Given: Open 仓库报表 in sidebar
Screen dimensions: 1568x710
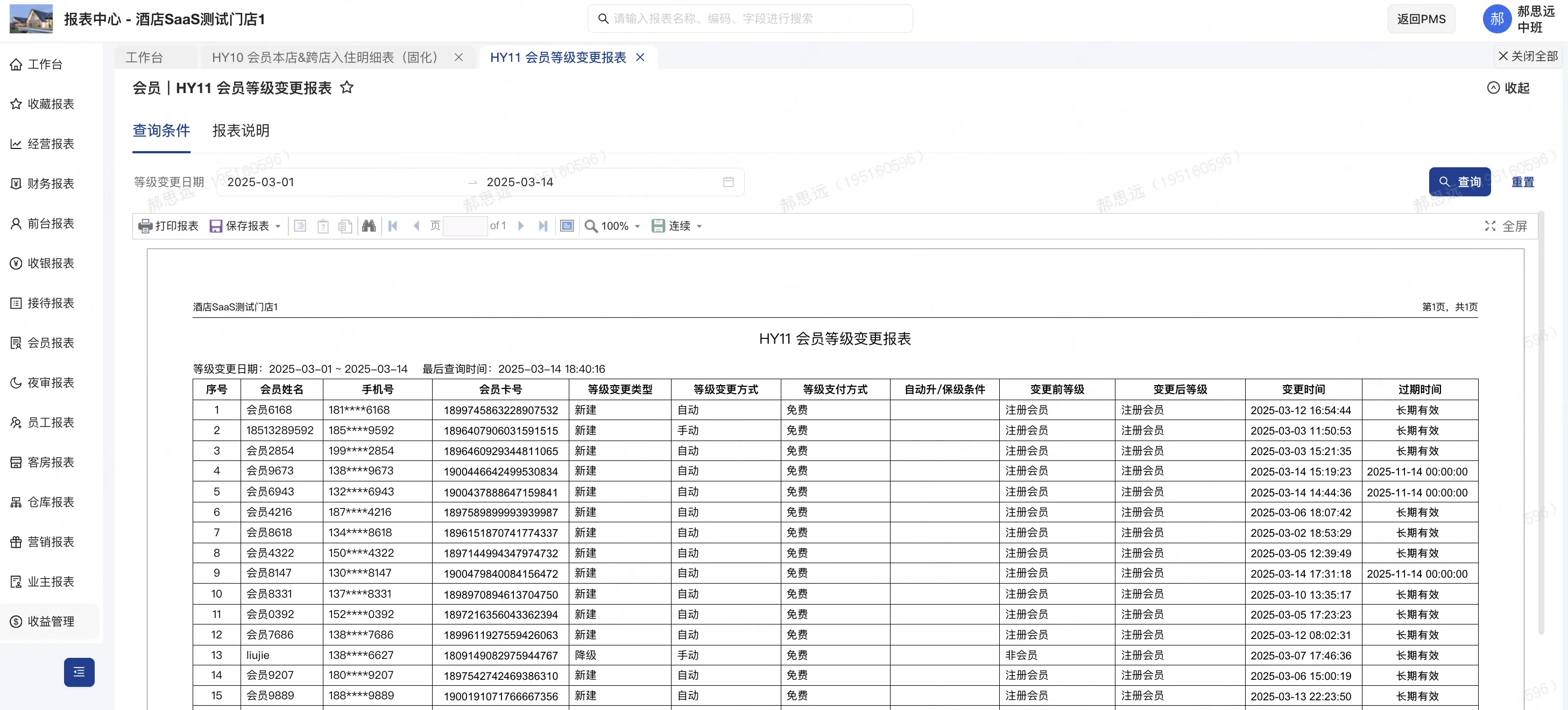Looking at the screenshot, I should 42,502.
